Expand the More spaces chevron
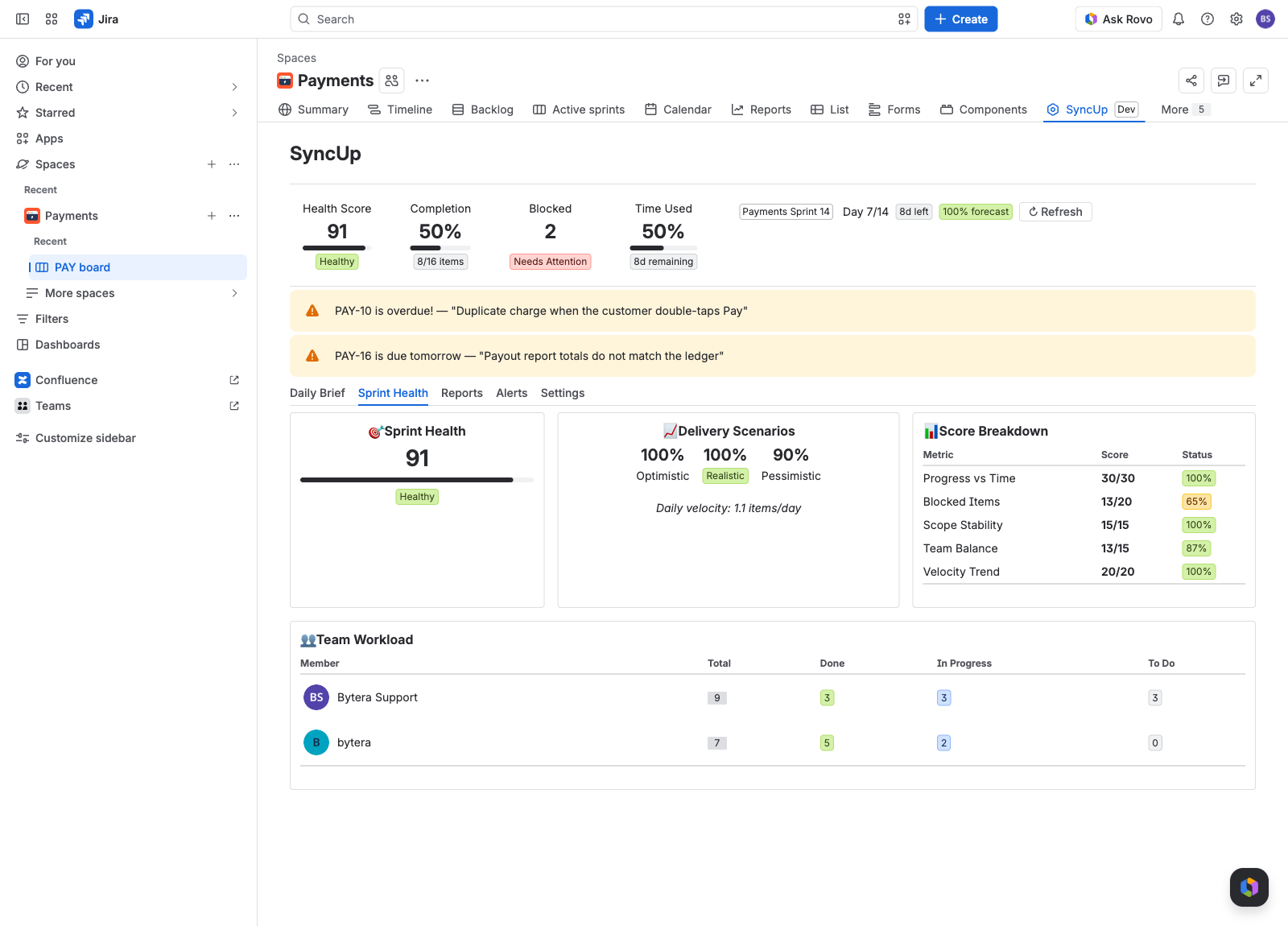 point(234,293)
